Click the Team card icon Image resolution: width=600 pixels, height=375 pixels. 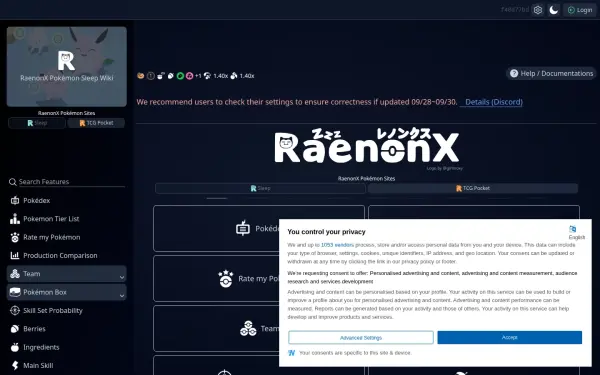tap(248, 328)
